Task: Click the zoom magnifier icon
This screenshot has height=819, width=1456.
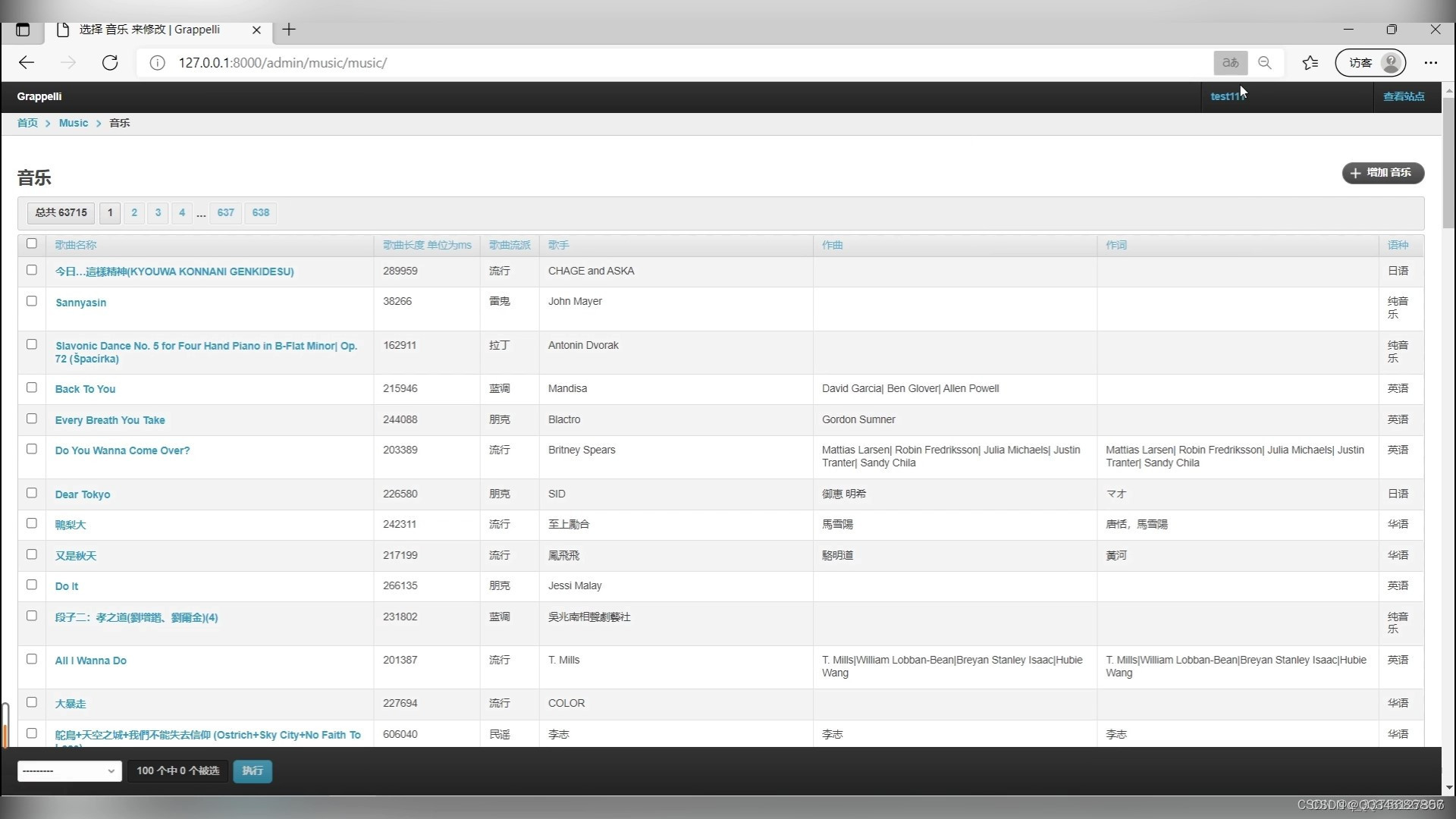Action: (1265, 63)
